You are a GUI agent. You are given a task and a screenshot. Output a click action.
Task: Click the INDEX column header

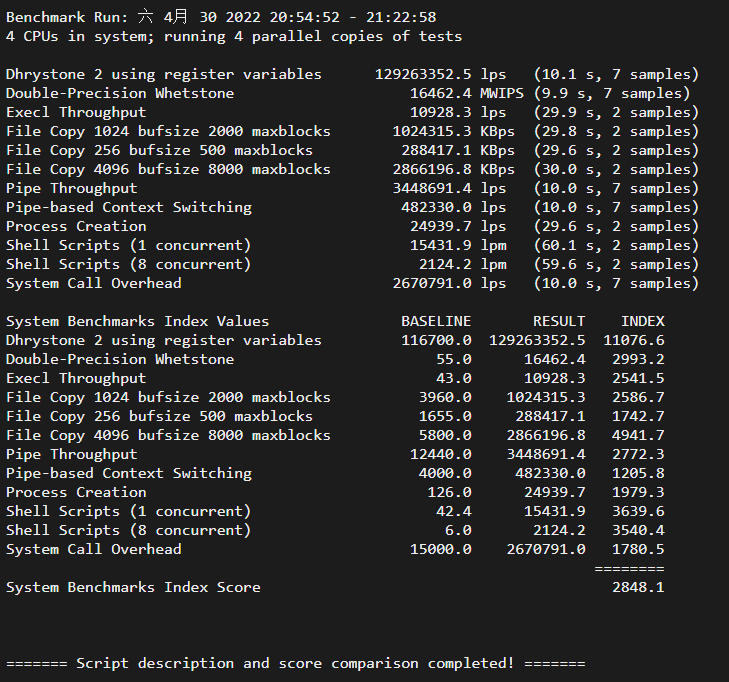tap(642, 321)
